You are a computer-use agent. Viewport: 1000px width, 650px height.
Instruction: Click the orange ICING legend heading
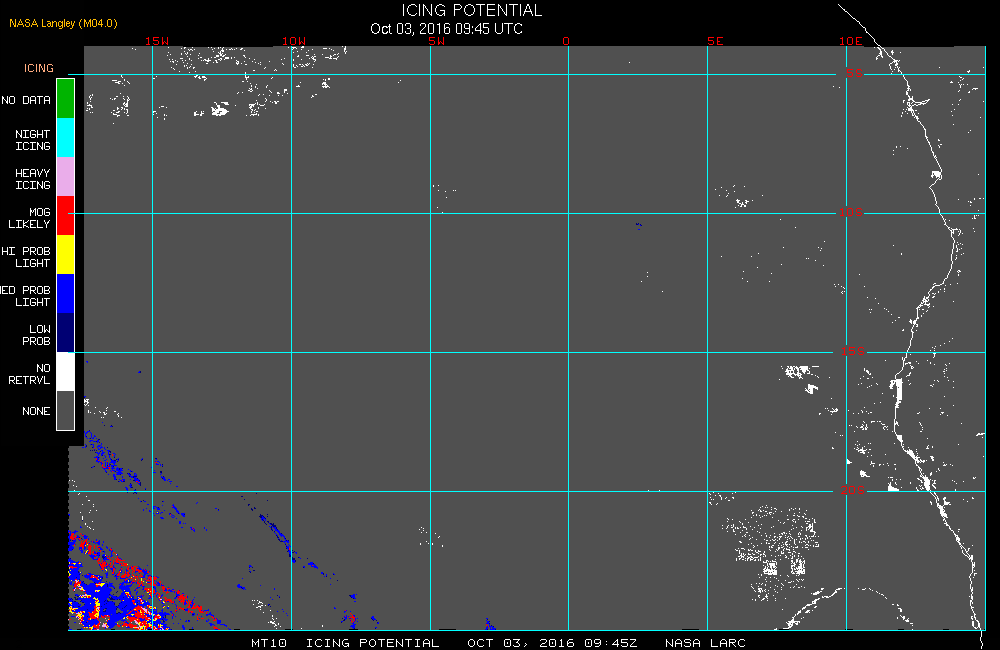click(x=39, y=68)
